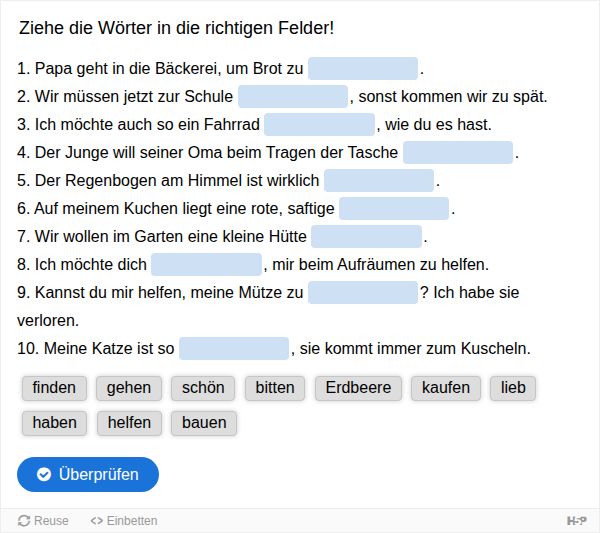
Task: Pick the draggable word 'schön'
Action: pos(203,388)
